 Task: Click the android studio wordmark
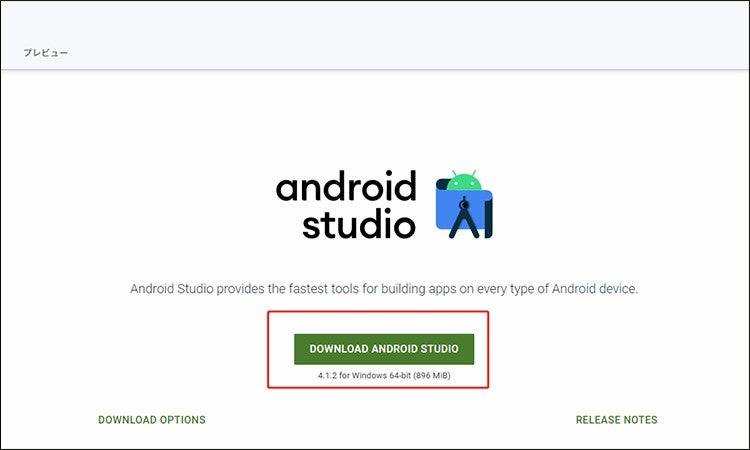(x=346, y=205)
